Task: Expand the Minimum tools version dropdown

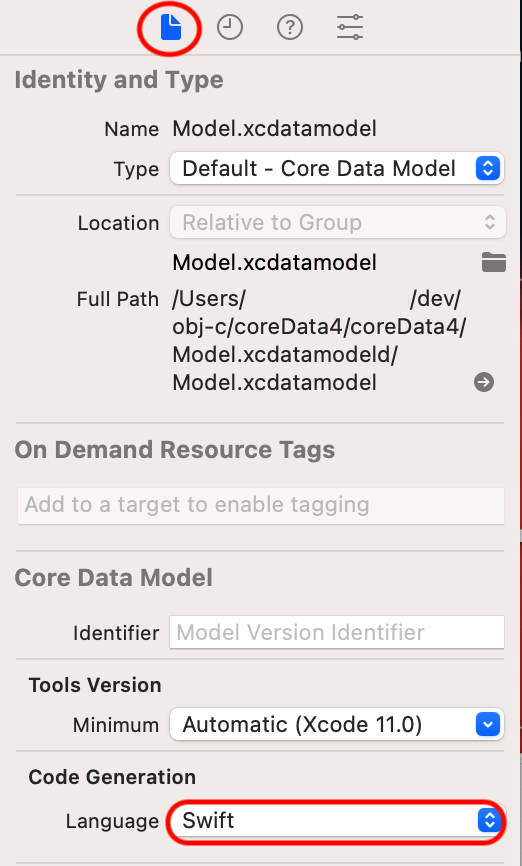Action: pos(337,724)
